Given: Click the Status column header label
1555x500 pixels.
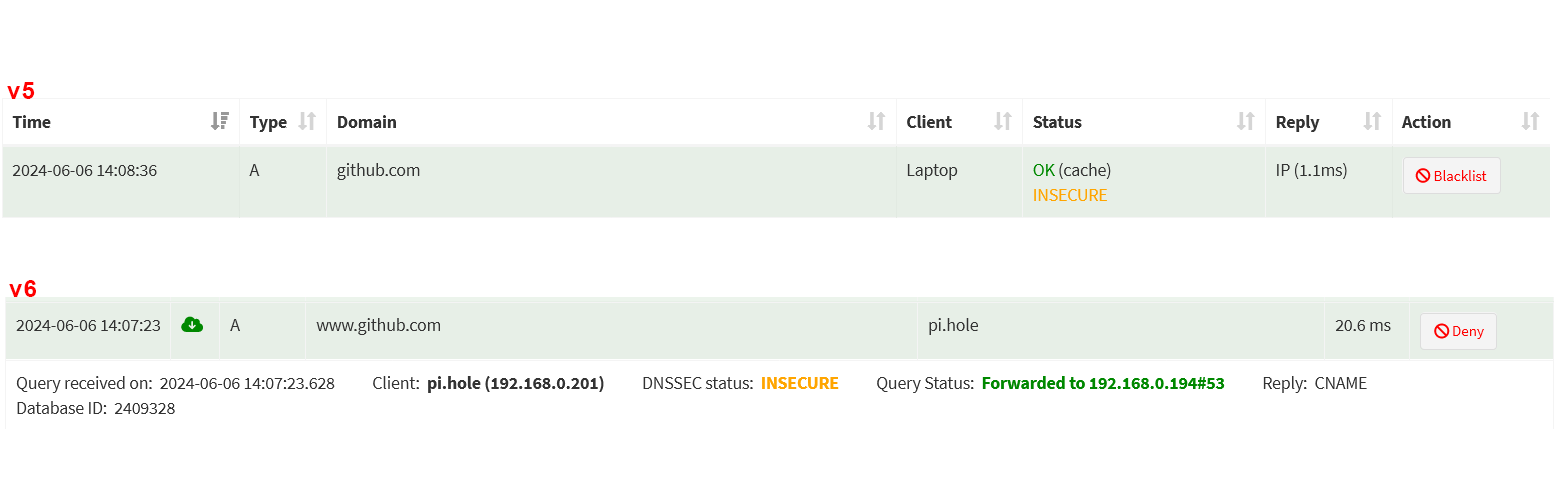Looking at the screenshot, I should 1057,122.
